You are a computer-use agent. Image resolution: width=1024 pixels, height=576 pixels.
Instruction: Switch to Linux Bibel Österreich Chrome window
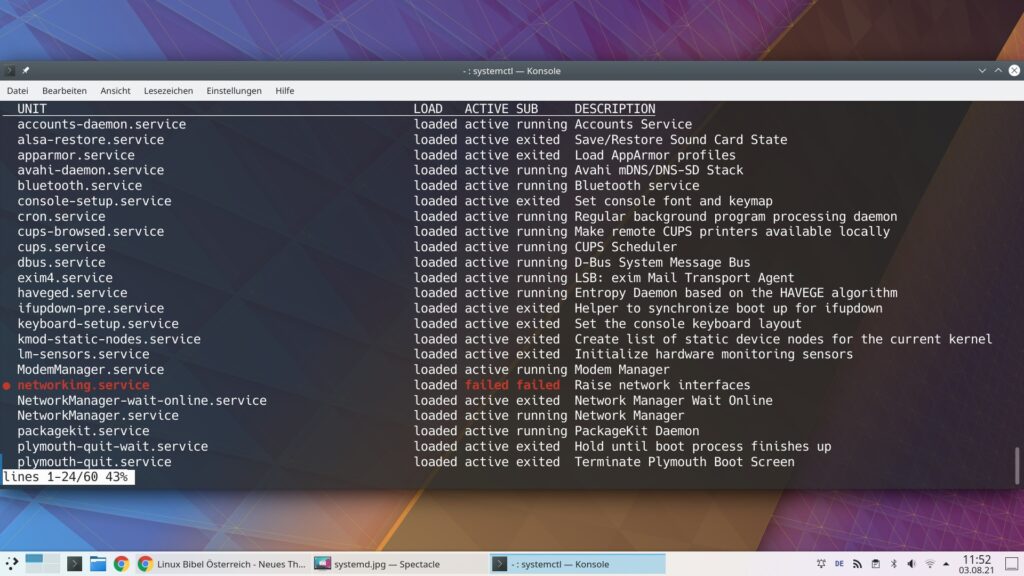tap(222, 564)
